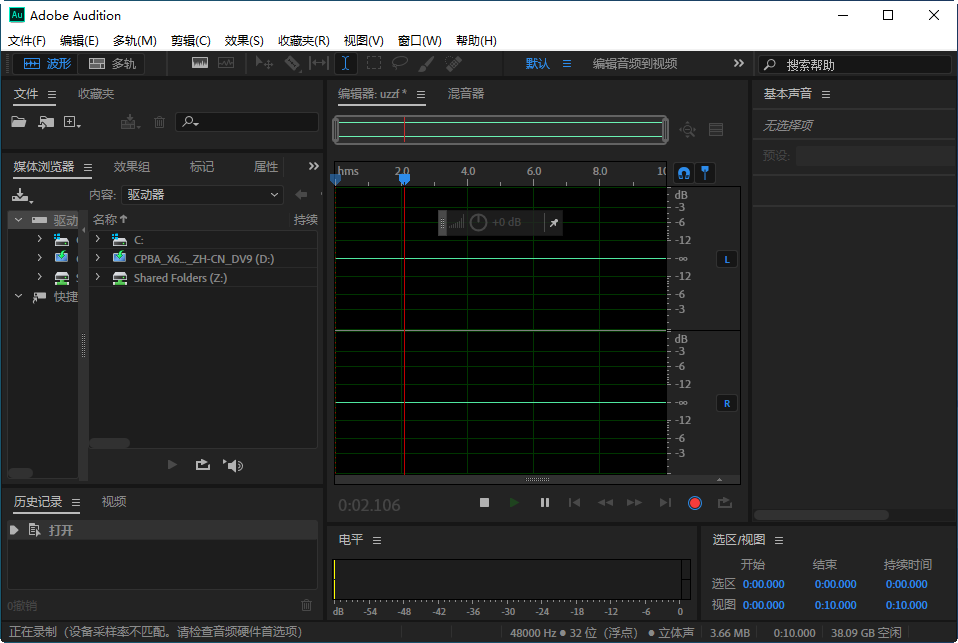This screenshot has width=958, height=643.
Task: Select the Time Selection tool
Action: [x=346, y=63]
